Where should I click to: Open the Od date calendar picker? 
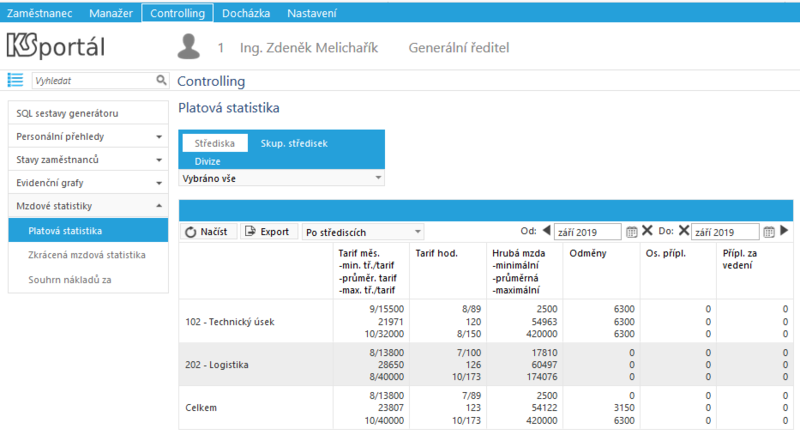(631, 232)
